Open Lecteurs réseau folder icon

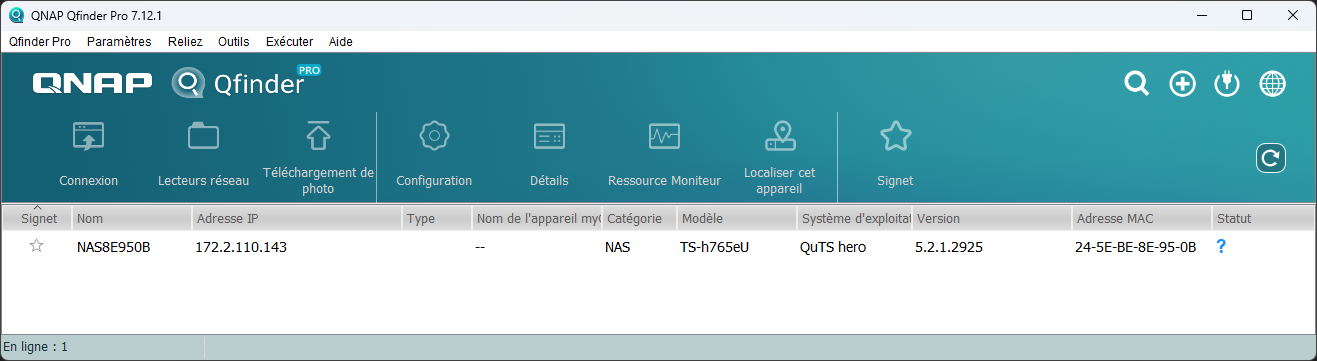(x=203, y=136)
